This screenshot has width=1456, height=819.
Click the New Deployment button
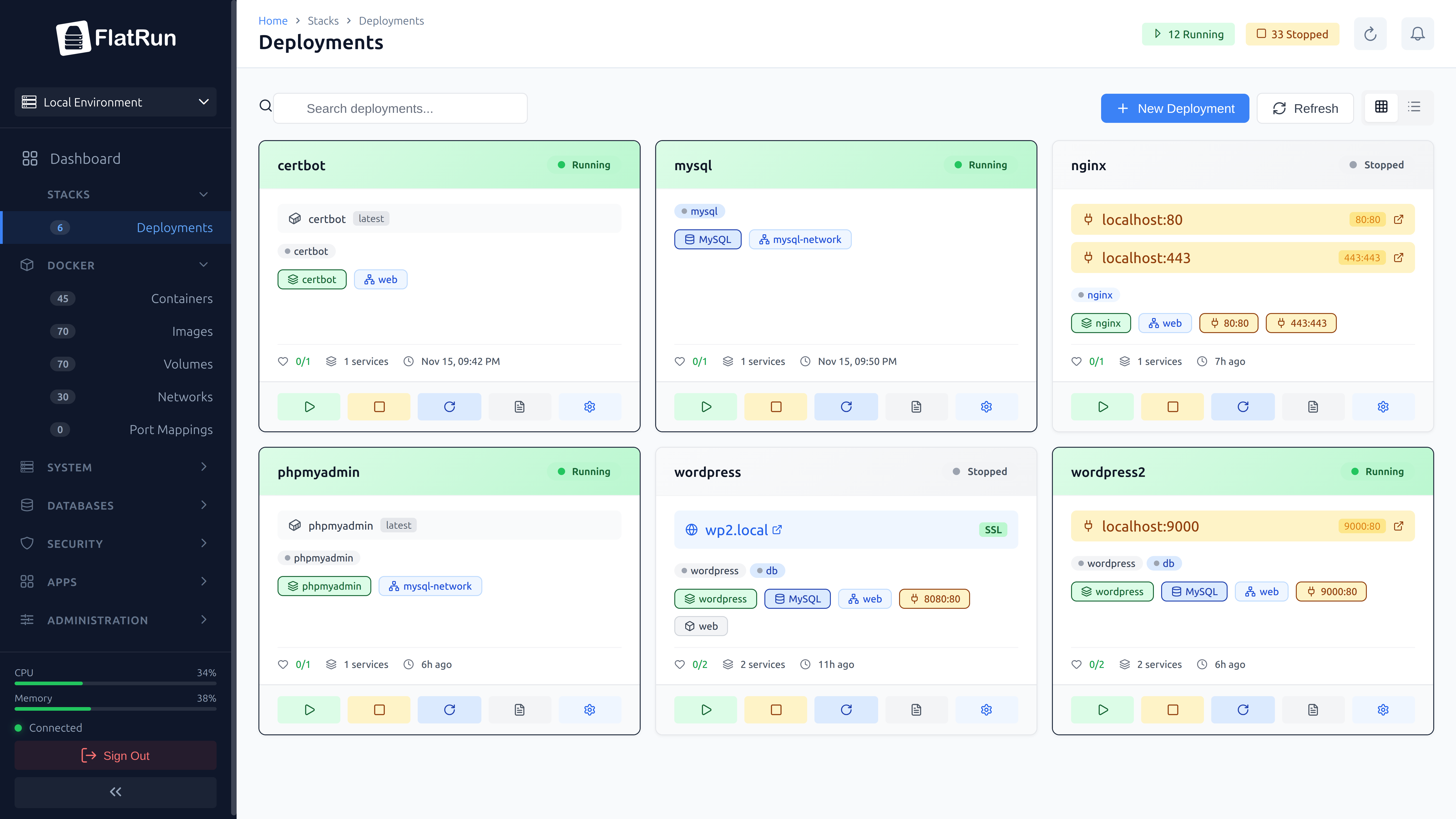[x=1175, y=108]
